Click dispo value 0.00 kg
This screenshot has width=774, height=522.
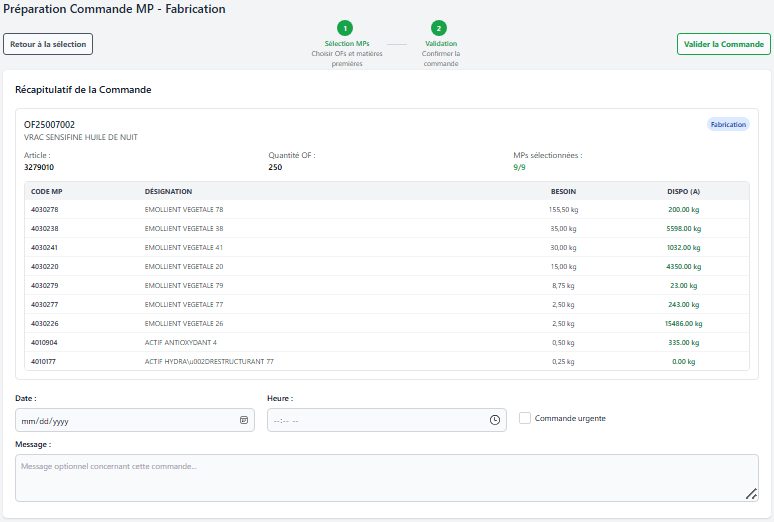[684, 361]
